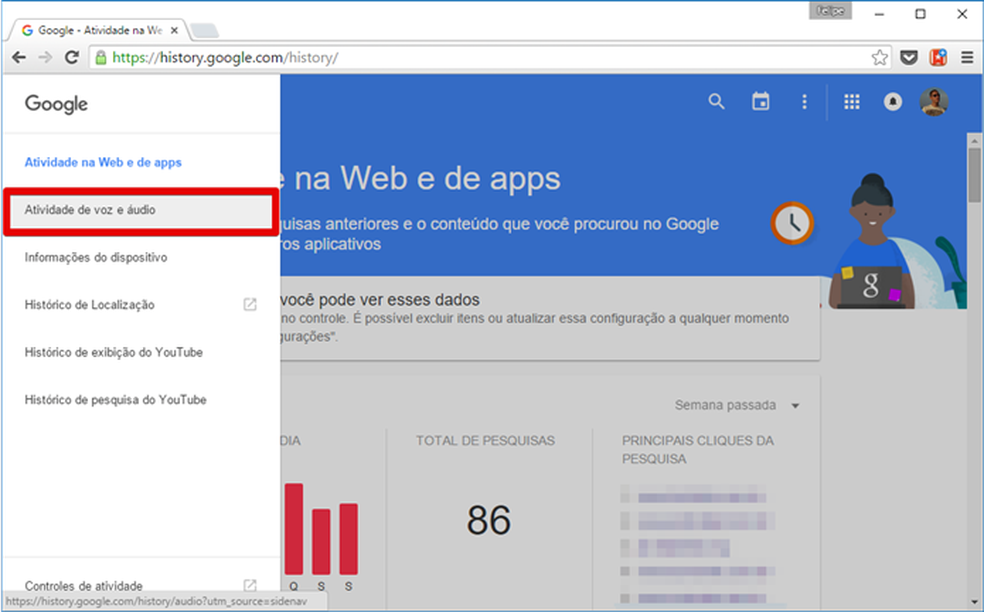
Task: Open Controles de atividade link
Action: [x=83, y=586]
